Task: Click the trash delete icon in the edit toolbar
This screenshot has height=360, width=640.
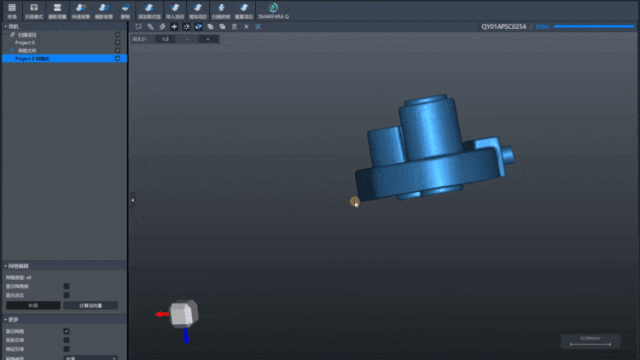Action: 234,27
